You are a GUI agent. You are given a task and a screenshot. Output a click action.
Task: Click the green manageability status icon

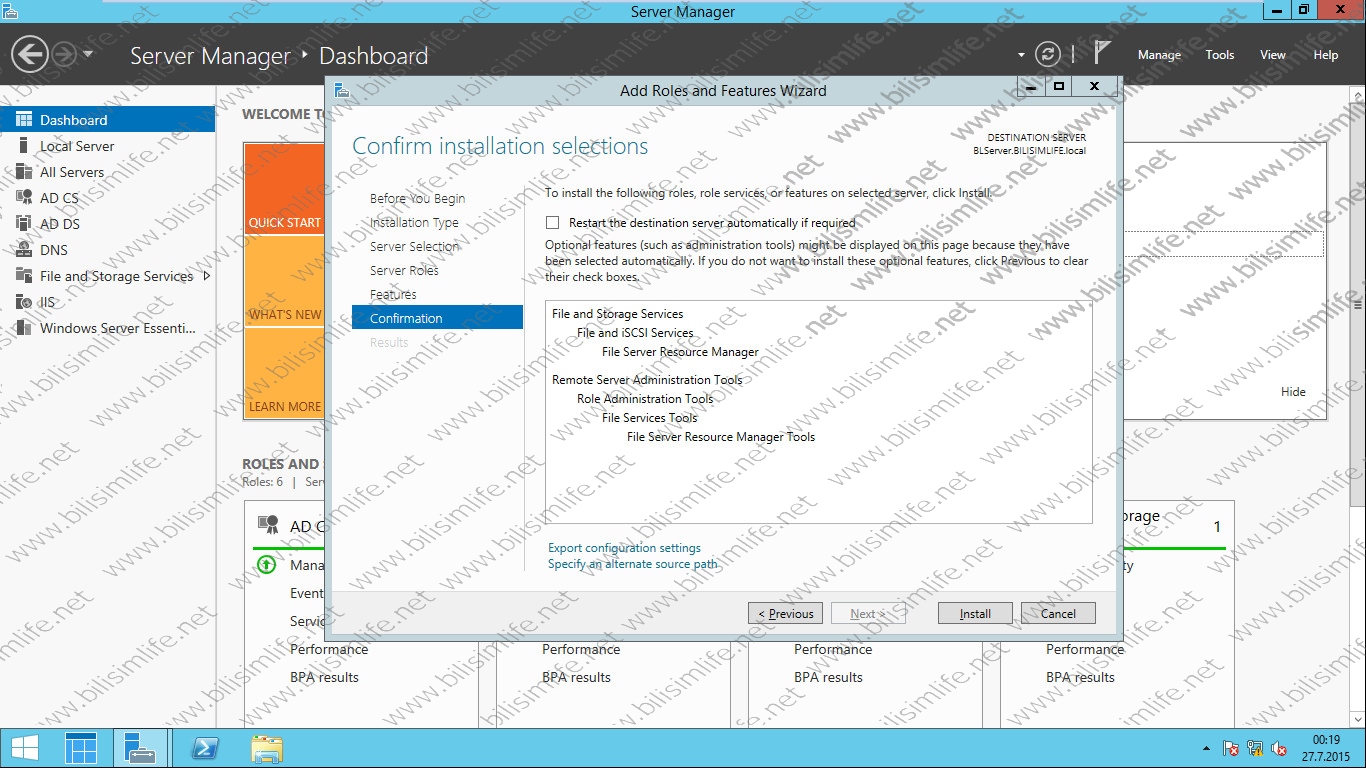(x=266, y=565)
